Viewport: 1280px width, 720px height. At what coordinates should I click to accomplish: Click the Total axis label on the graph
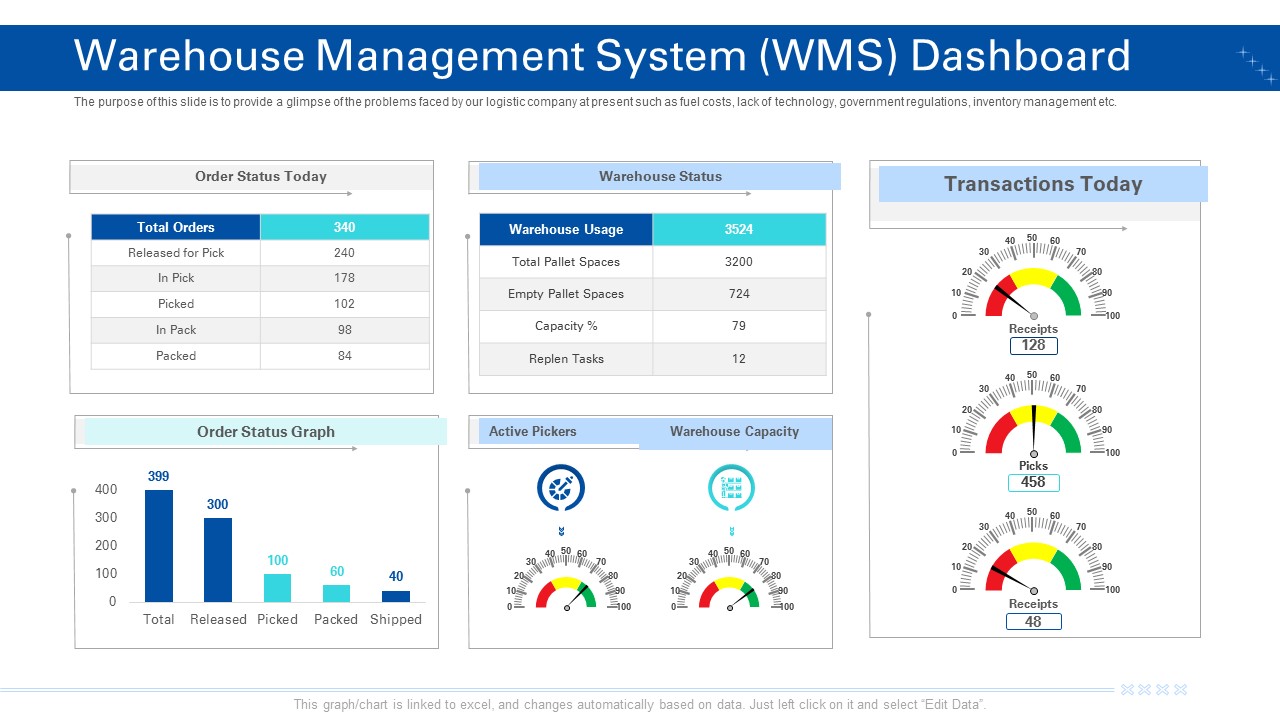point(159,620)
